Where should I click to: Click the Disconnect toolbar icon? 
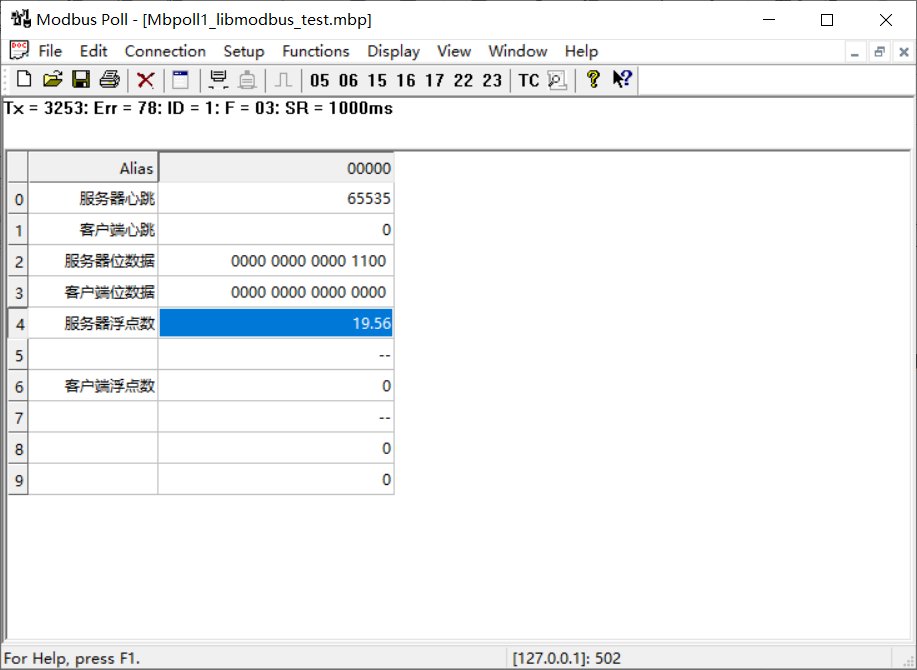[247, 80]
